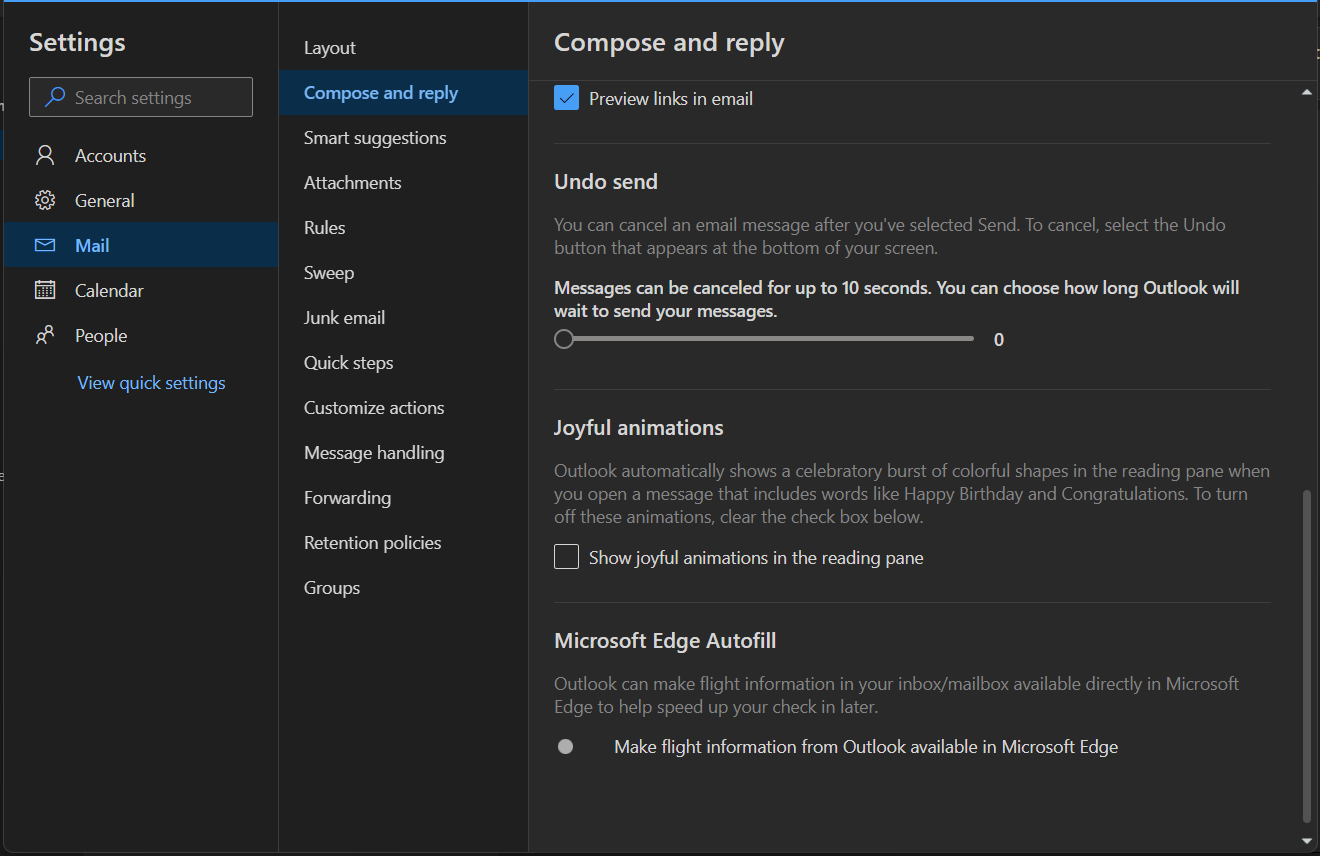Open the Layout settings page

coord(403,47)
